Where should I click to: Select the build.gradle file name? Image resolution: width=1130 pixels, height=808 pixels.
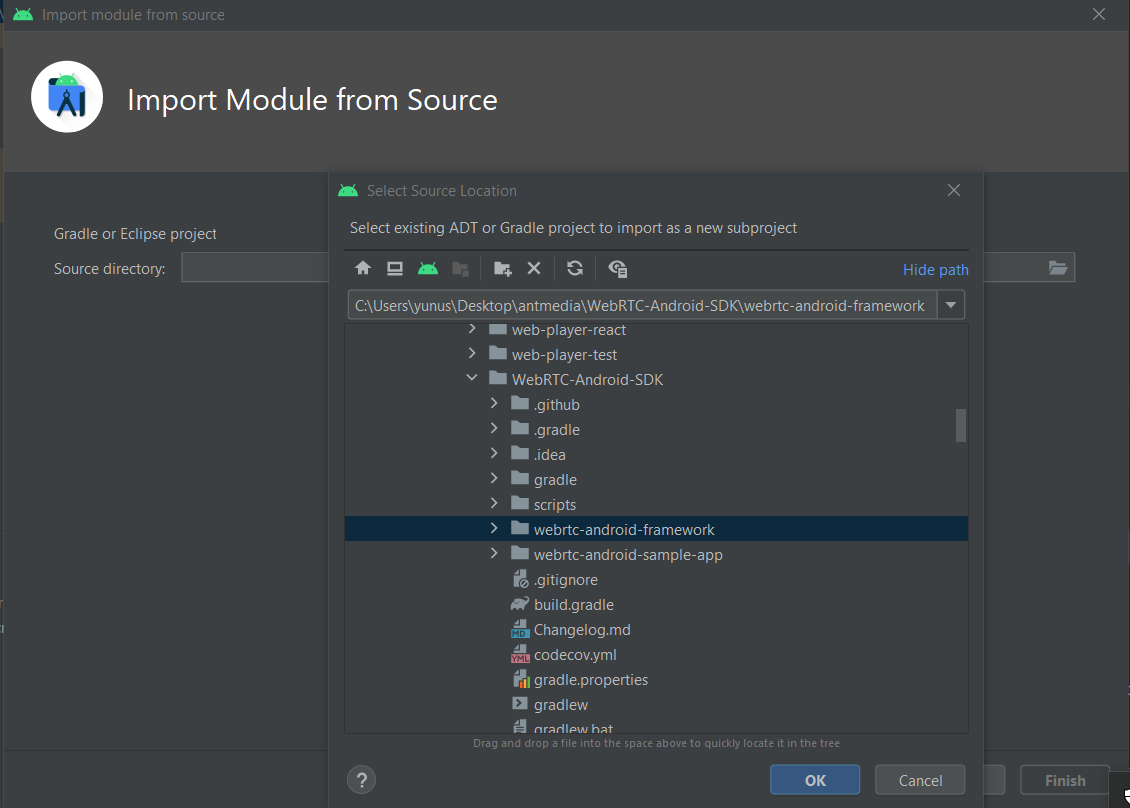pyautogui.click(x=574, y=605)
